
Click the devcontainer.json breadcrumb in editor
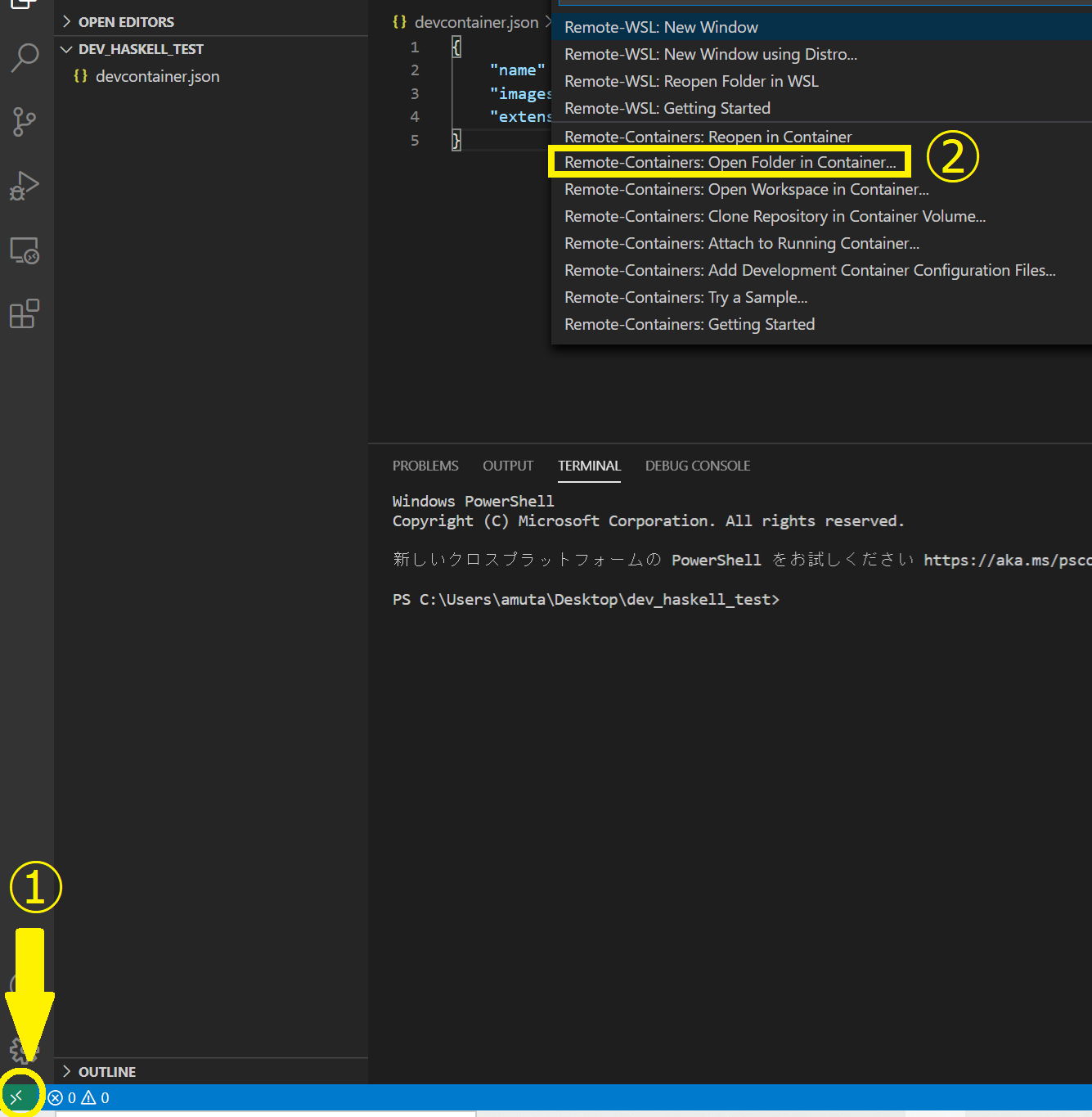click(476, 22)
